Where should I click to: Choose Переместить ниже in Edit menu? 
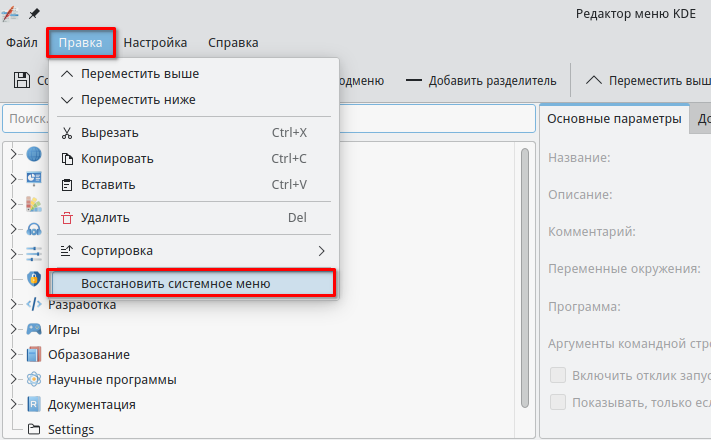[138, 99]
